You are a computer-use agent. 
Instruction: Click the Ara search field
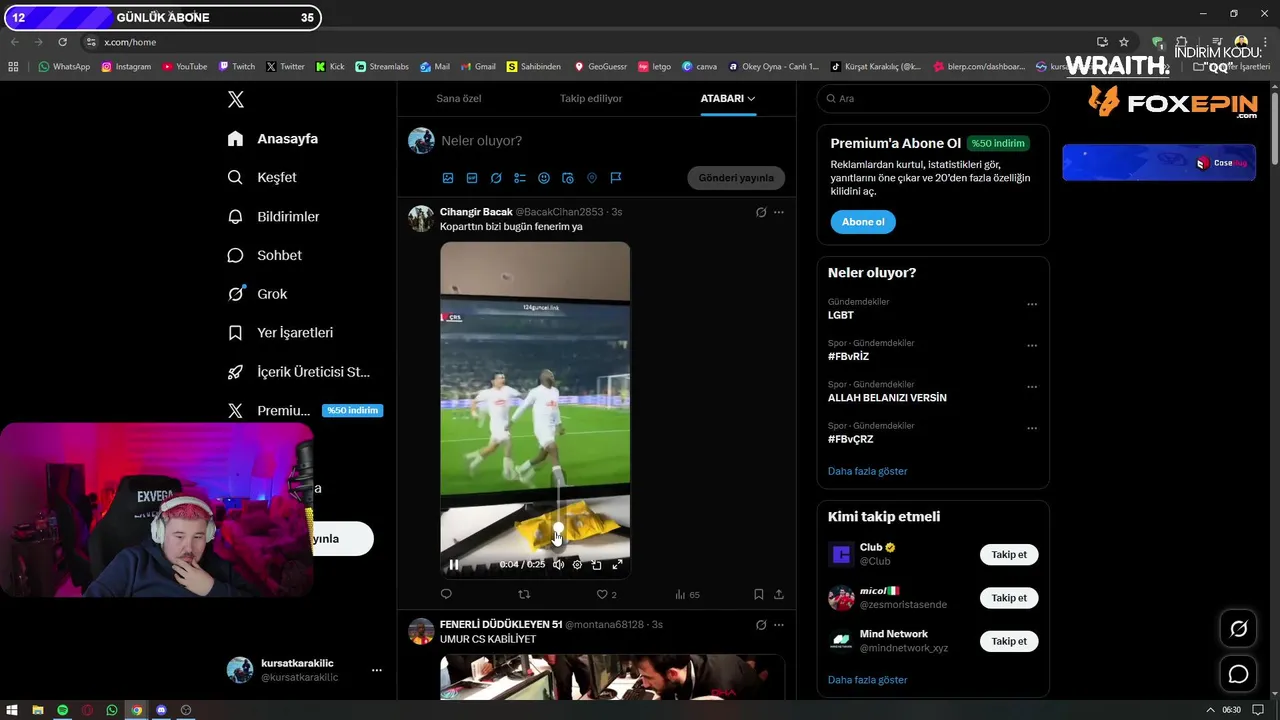tap(933, 98)
